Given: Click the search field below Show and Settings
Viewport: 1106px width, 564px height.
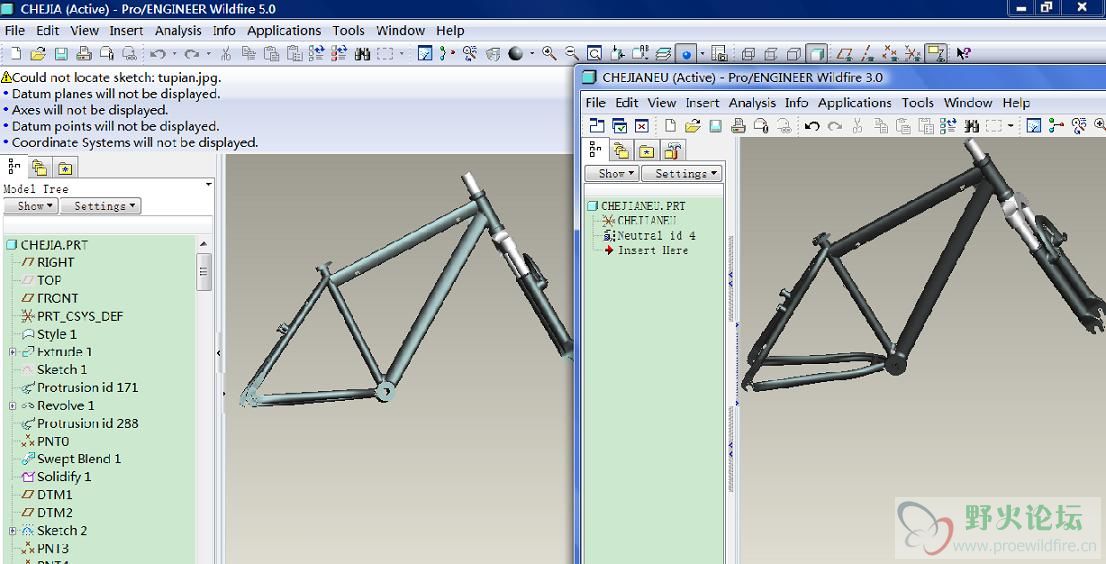Looking at the screenshot, I should (108, 224).
